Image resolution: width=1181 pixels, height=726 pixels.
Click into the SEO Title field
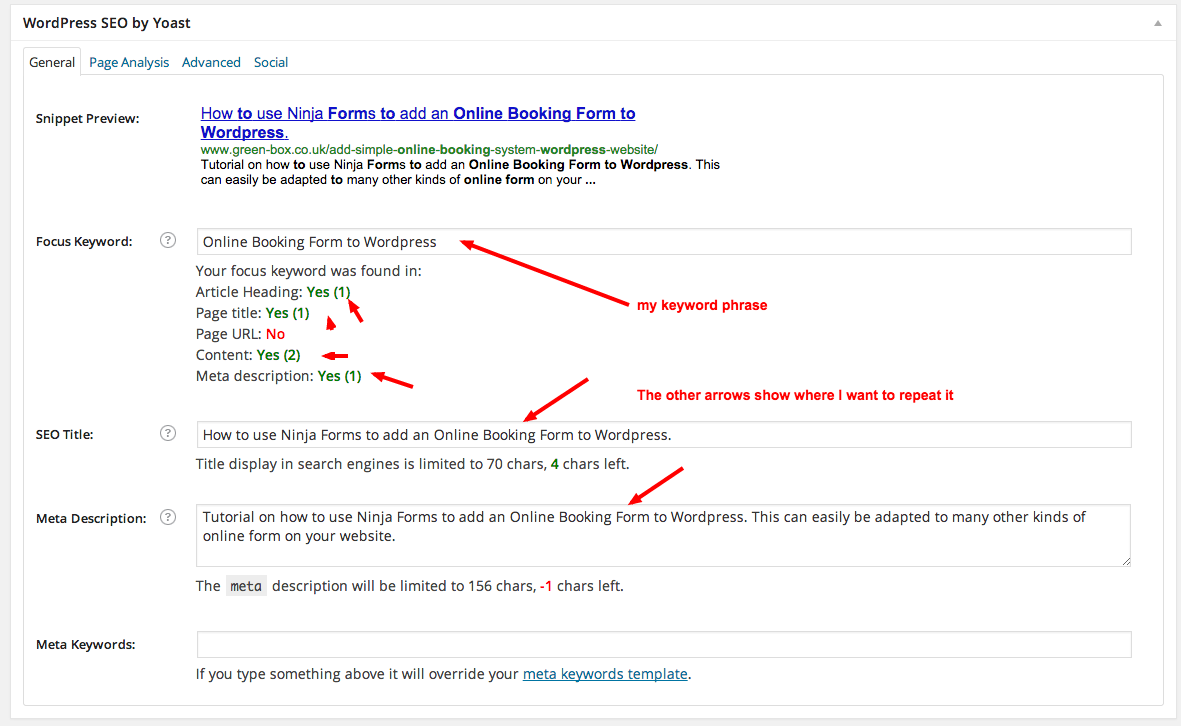click(664, 435)
